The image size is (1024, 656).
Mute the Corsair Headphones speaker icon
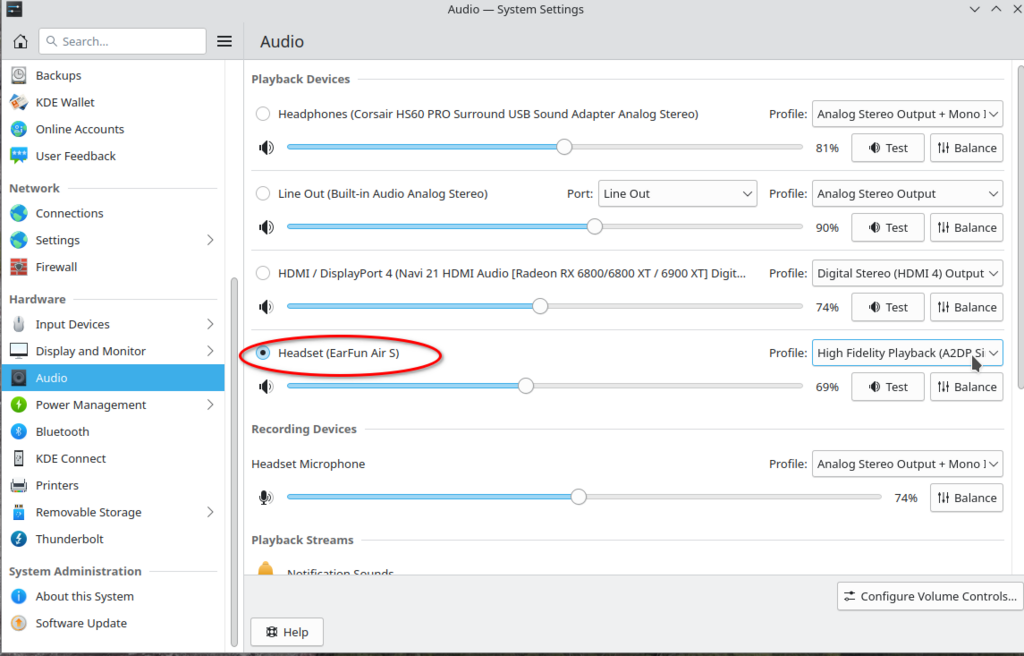(266, 148)
